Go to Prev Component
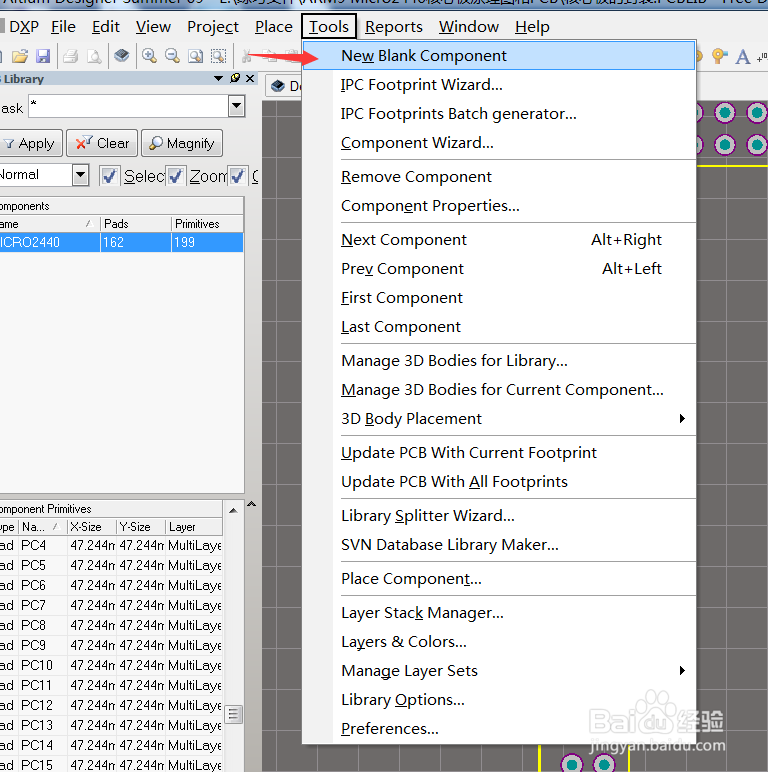 499,269
